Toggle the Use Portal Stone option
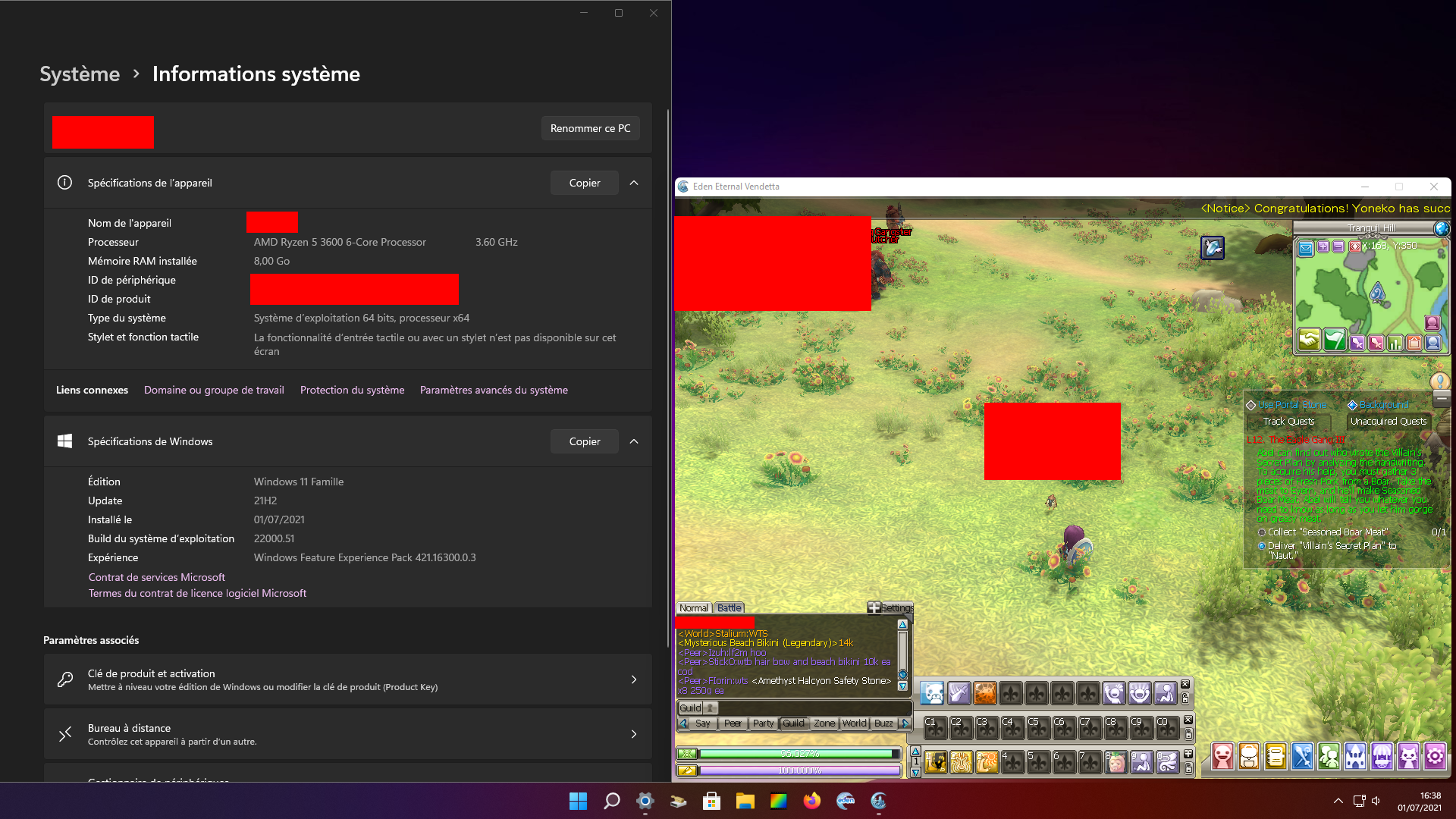The width and height of the screenshot is (1456, 819). click(1251, 405)
